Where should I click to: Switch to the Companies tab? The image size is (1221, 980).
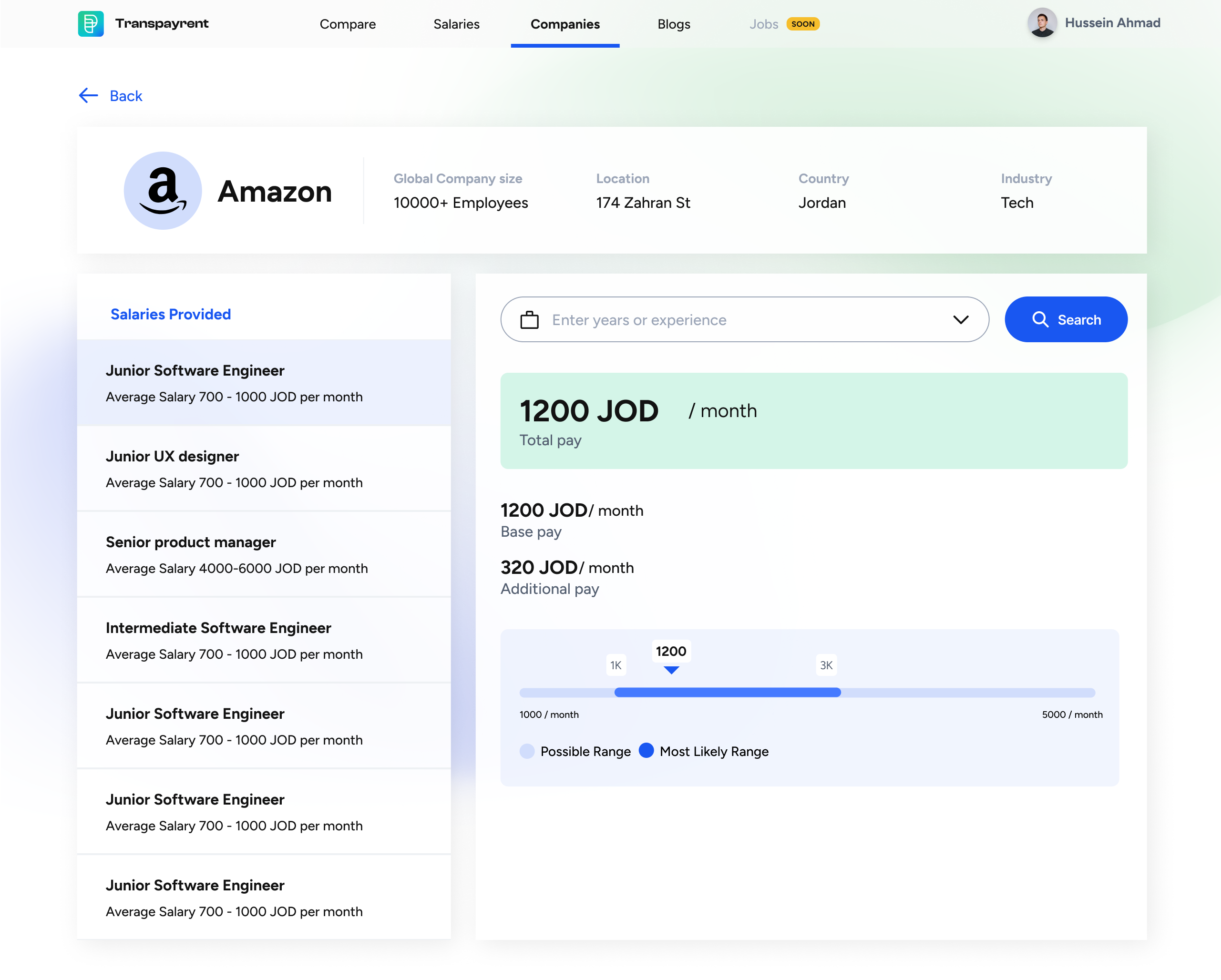[x=564, y=24]
